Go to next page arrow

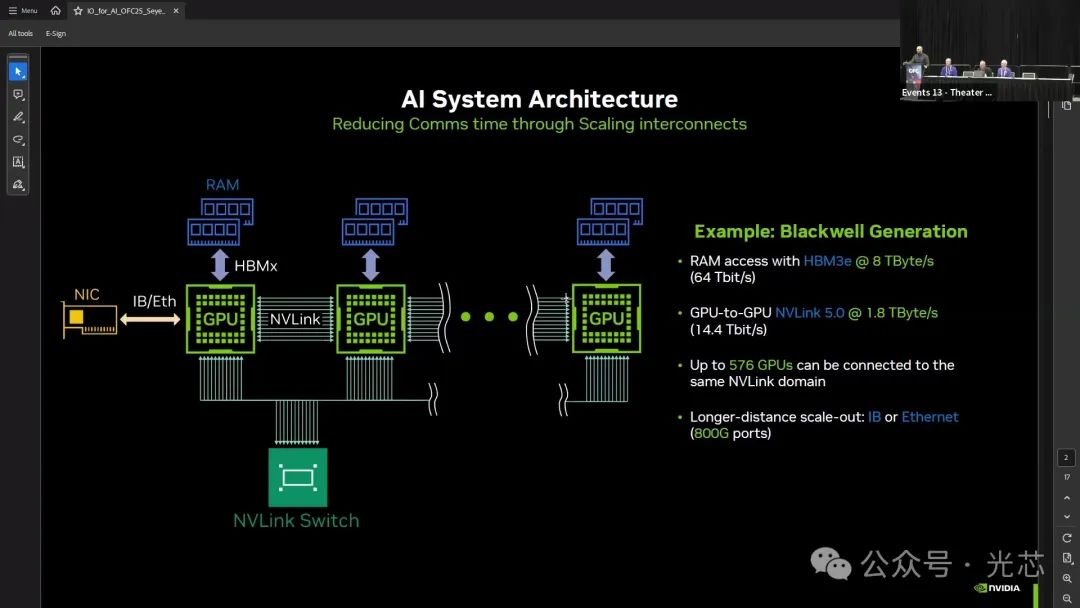coord(1066,516)
